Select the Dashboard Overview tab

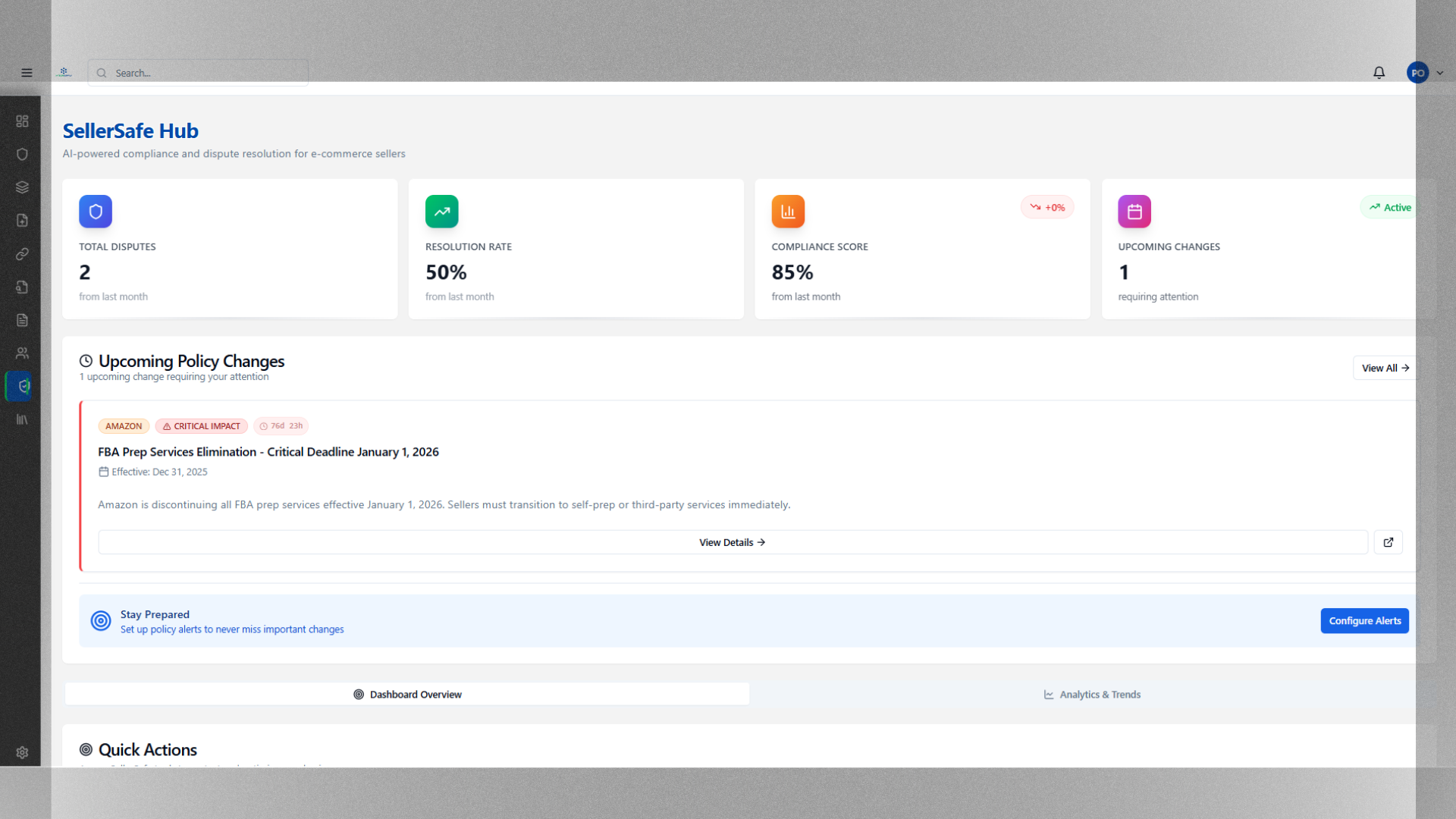[x=407, y=694]
